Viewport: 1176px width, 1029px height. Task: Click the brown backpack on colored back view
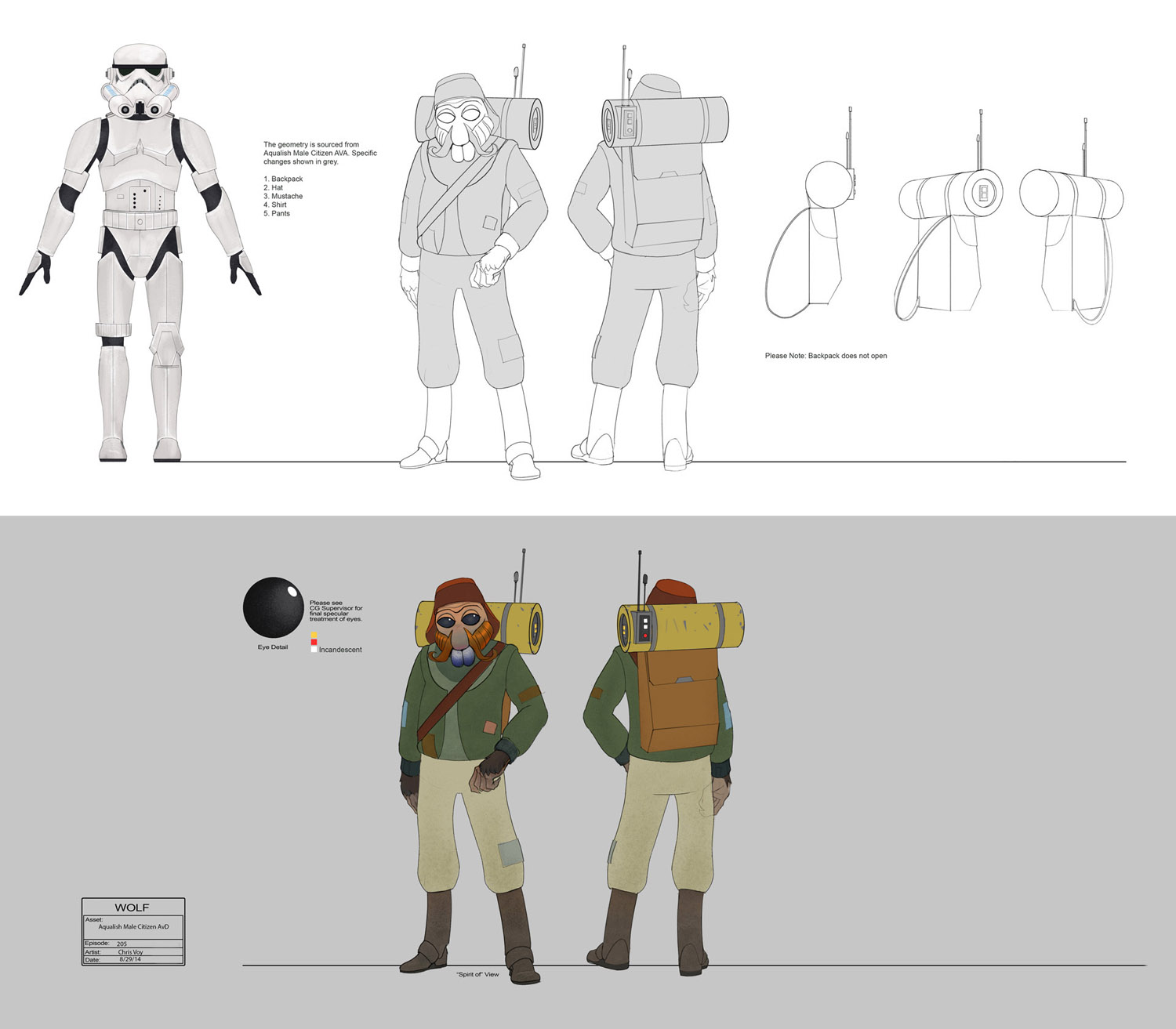tap(680, 700)
